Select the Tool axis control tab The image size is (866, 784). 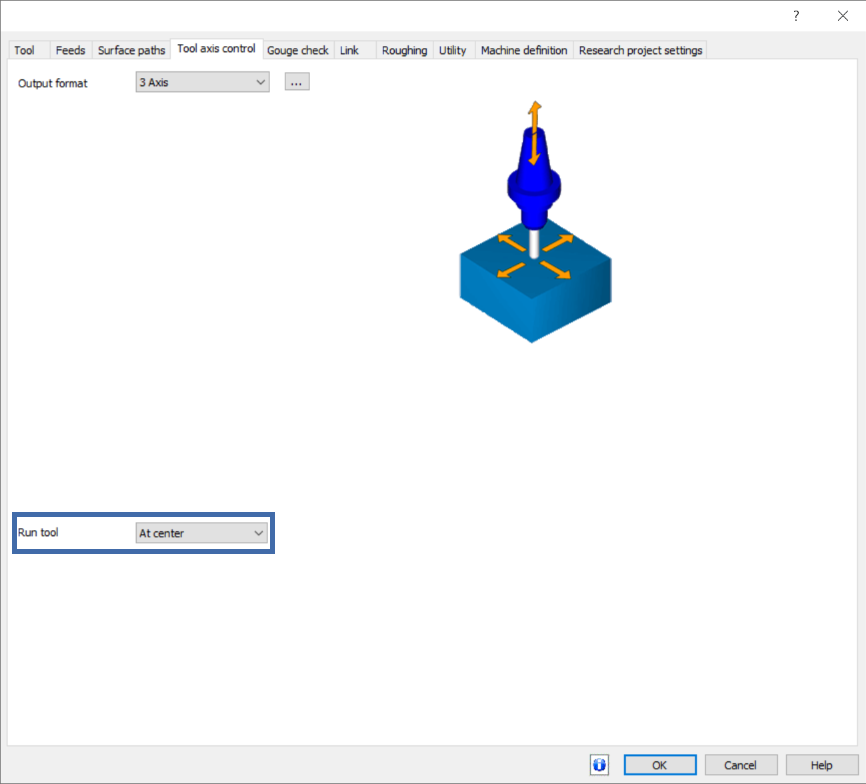pos(216,49)
